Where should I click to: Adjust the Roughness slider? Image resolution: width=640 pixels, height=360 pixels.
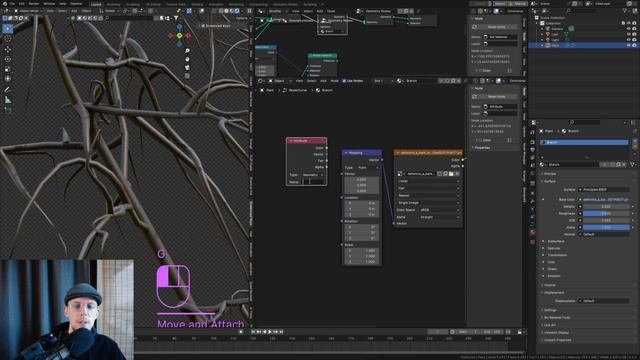pos(606,213)
